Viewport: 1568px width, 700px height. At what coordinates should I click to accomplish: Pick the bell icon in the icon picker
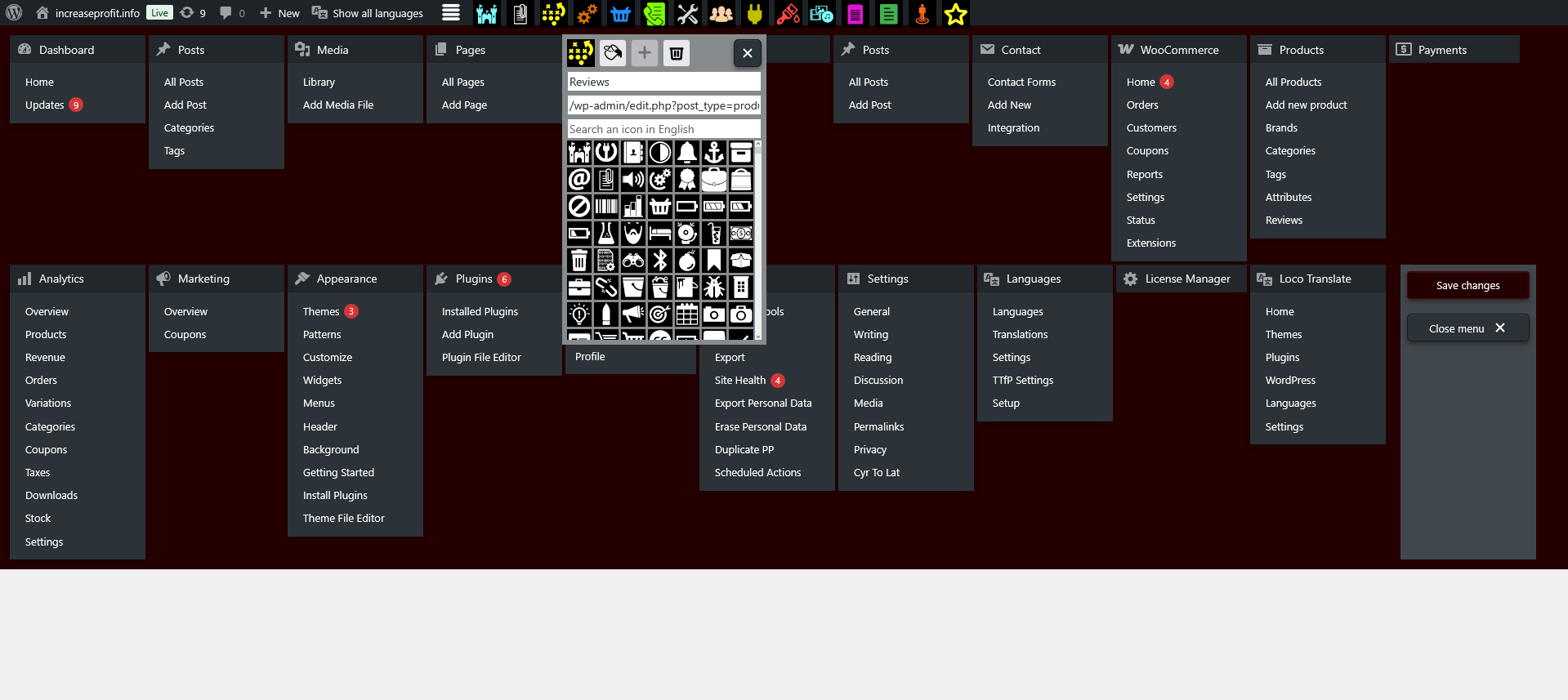pos(687,153)
